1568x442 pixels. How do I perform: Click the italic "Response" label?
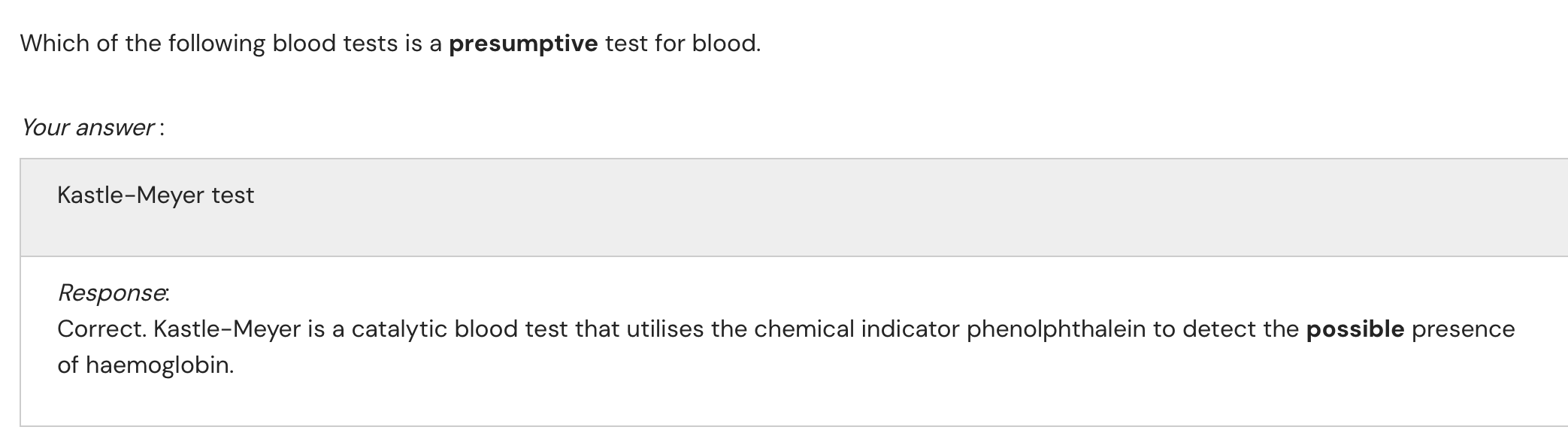(113, 292)
